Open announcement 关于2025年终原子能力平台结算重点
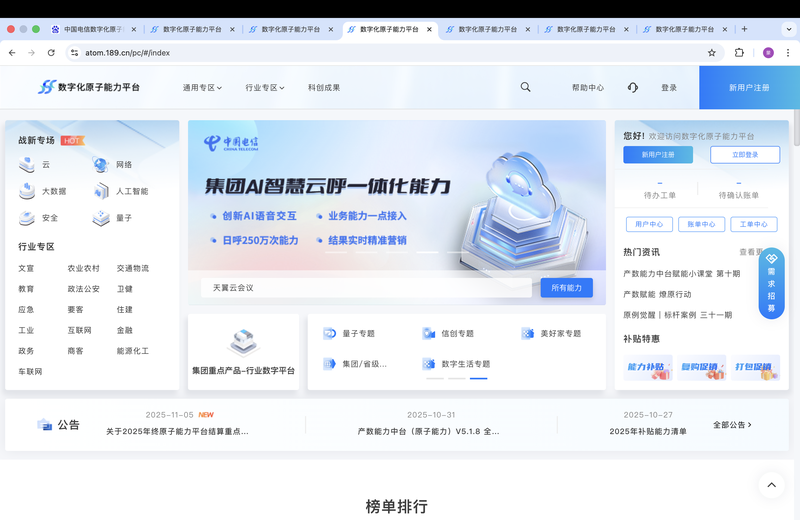 [x=177, y=431]
